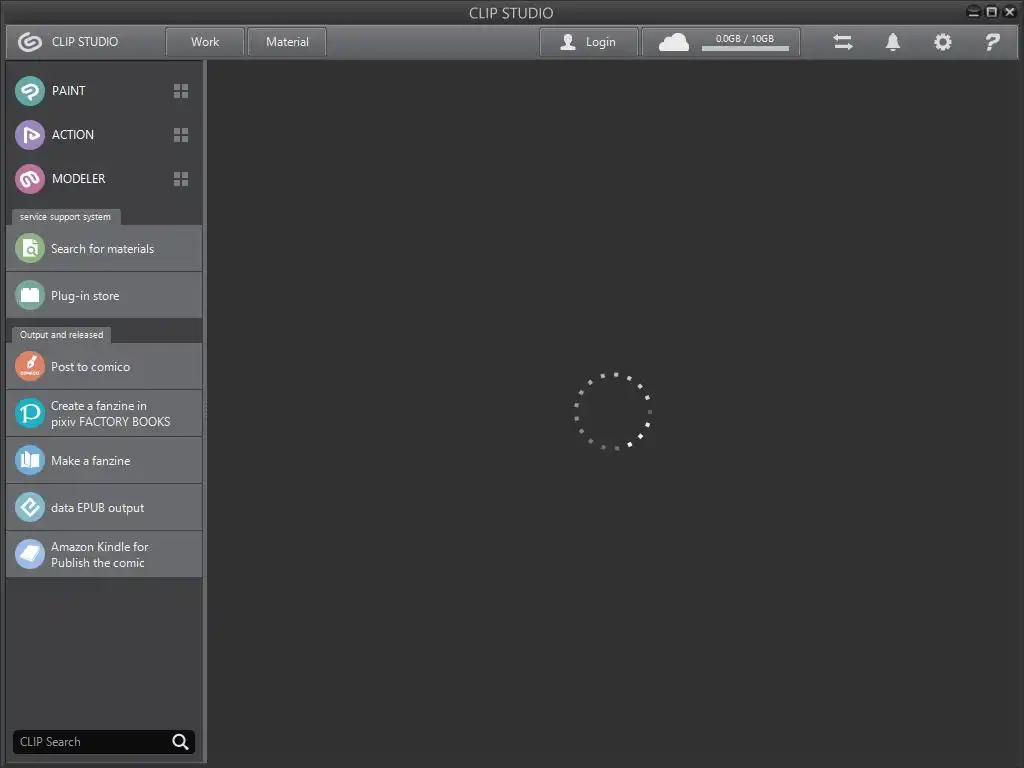
Task: Switch to the Material tab
Action: (x=287, y=42)
